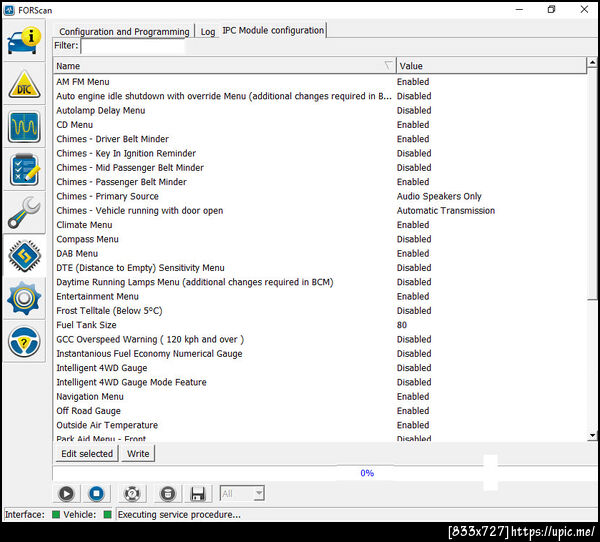600x542 pixels.
Task: Select 'Chimes - Passenger Belt Minder' row
Action: click(x=320, y=182)
